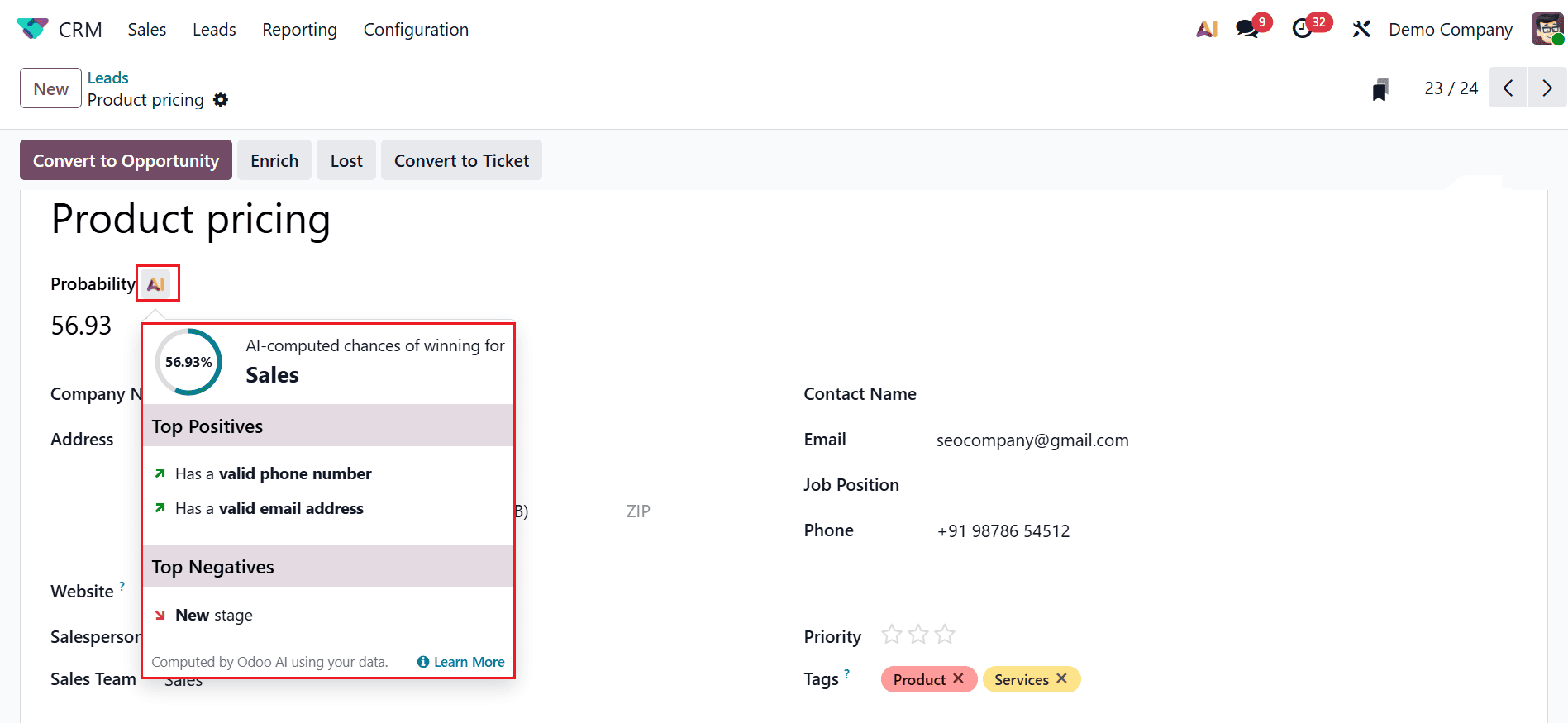Open the Leads menu
Viewport: 1568px width, 723px height.
pos(214,30)
